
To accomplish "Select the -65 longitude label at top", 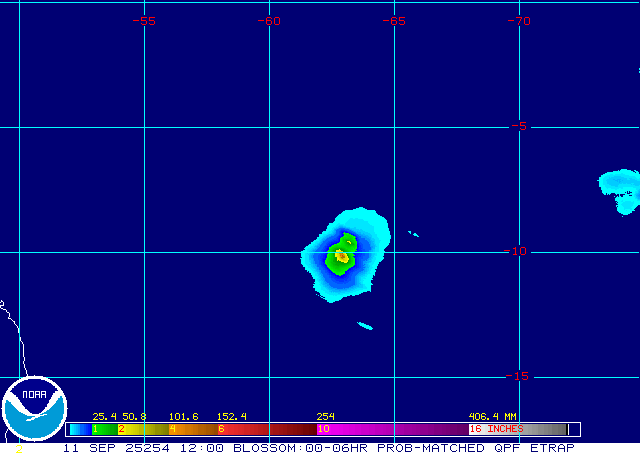I will [394, 21].
